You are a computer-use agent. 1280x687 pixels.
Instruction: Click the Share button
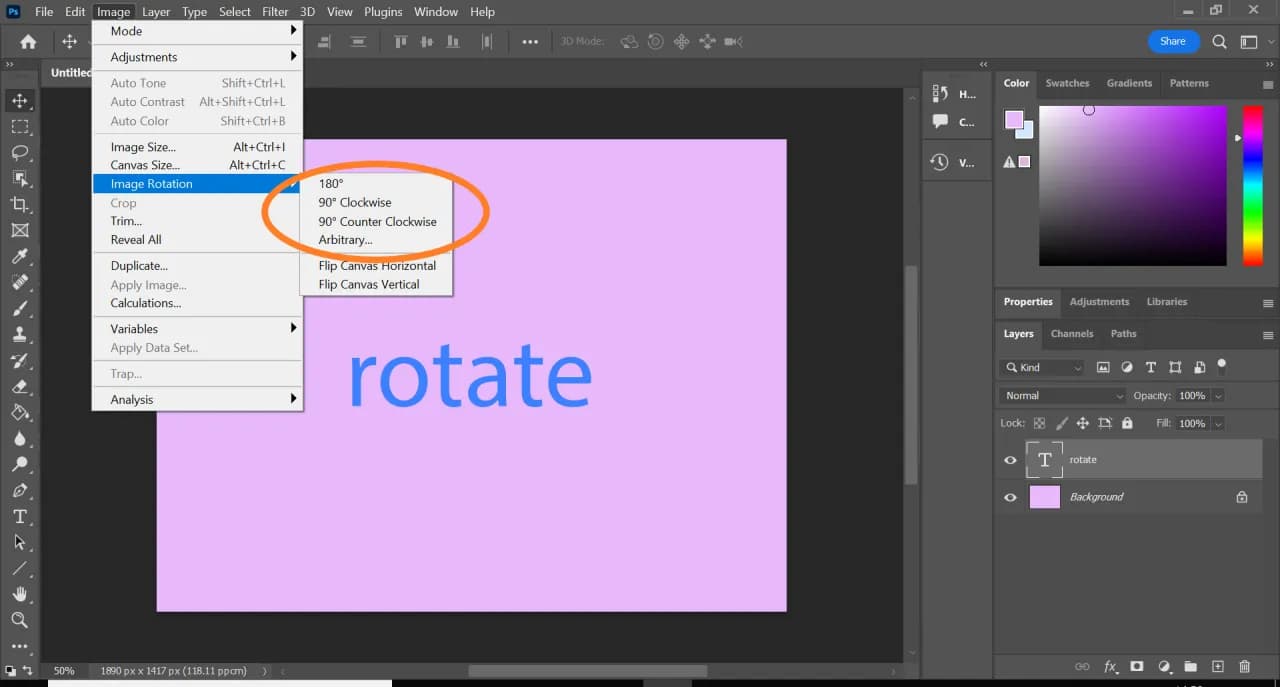[1173, 41]
